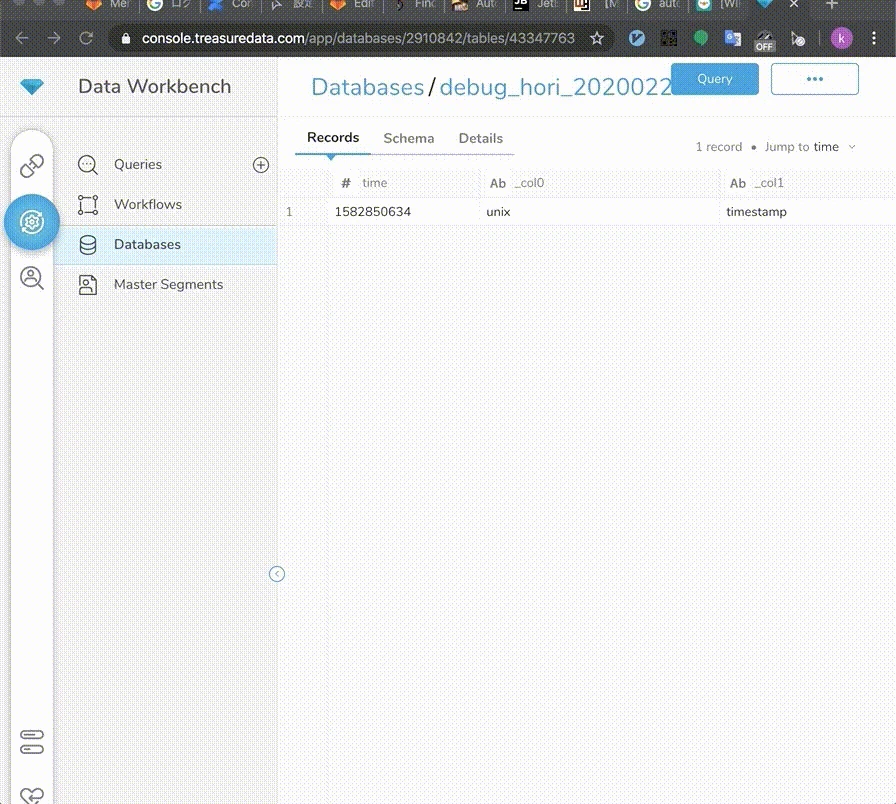Open Queries in the sidebar
Image resolution: width=896 pixels, height=804 pixels.
point(138,165)
